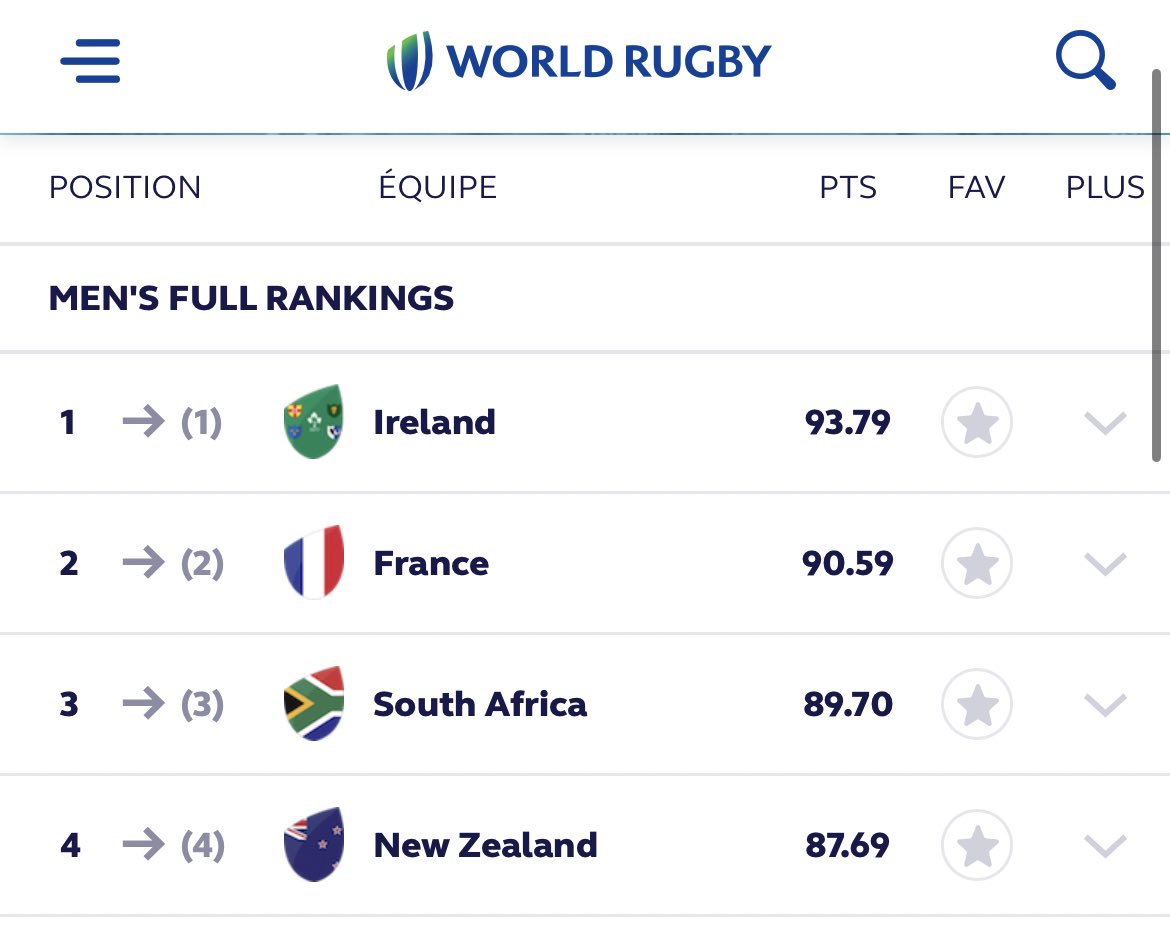Click the South Africa flag icon
Screen dimensions: 1170x926
[314, 704]
